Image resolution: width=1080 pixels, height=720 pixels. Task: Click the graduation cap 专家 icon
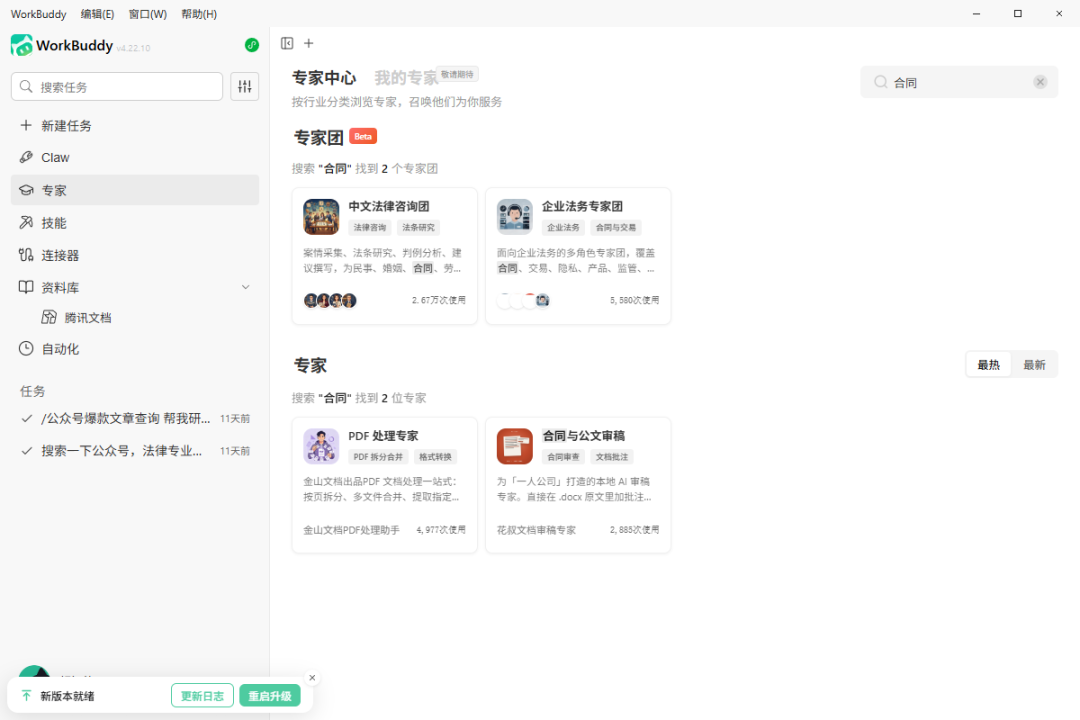26,190
